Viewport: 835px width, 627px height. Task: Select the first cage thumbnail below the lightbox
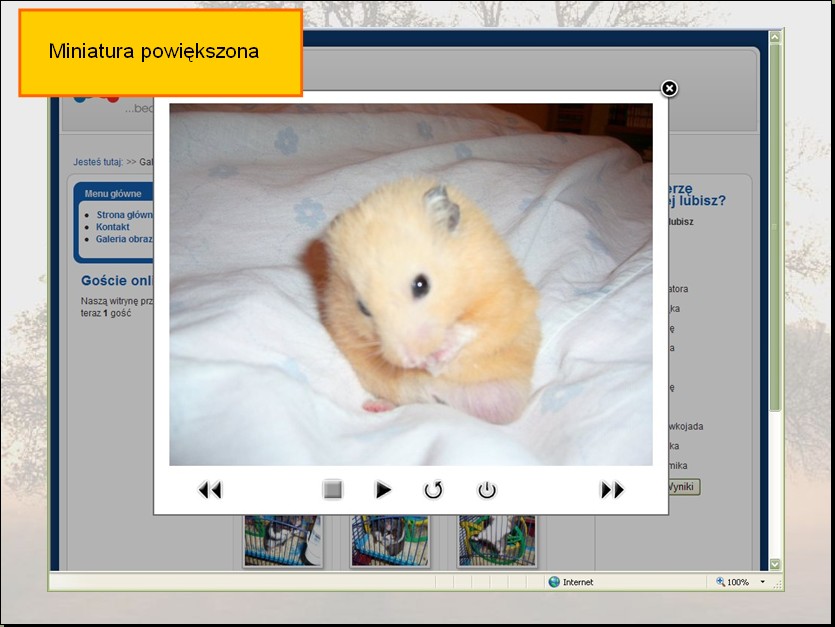coord(283,541)
